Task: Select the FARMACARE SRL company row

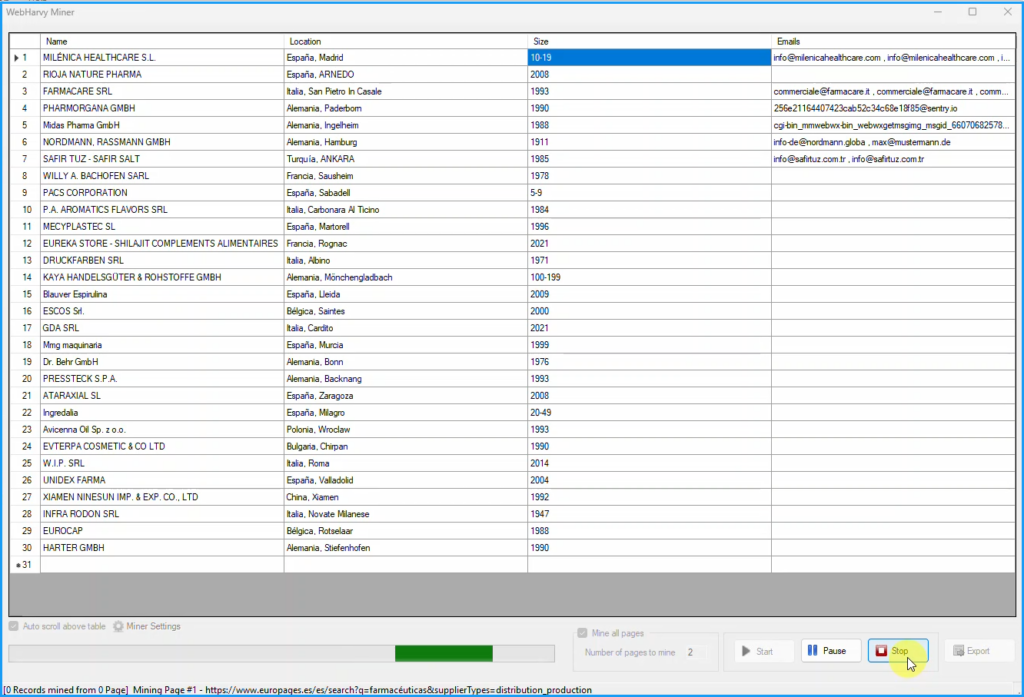Action: 150,91
